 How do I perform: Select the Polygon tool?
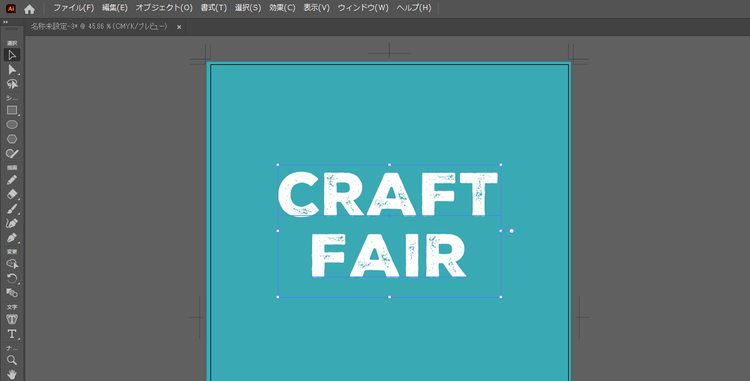(12, 139)
